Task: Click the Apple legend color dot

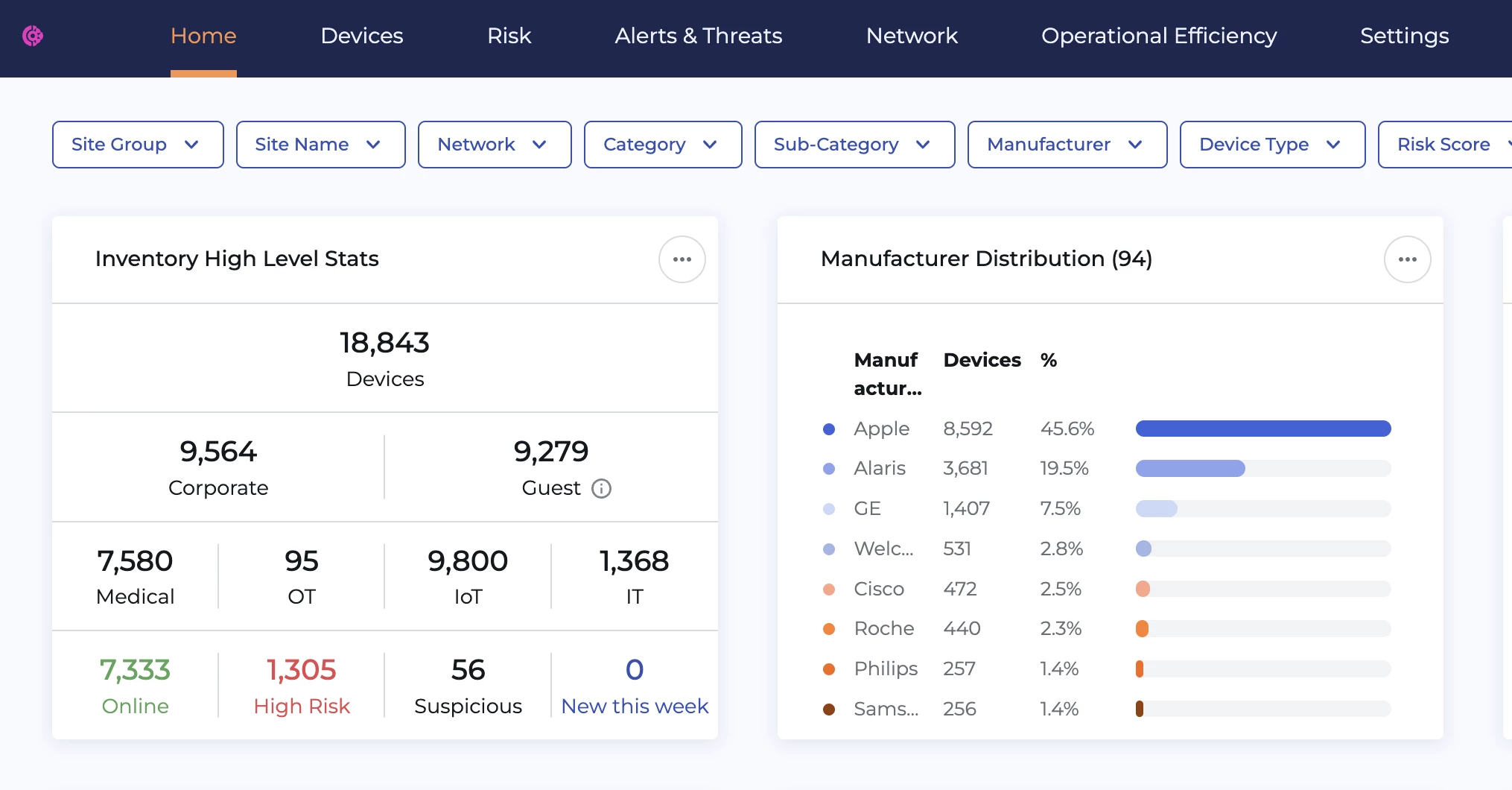Action: (x=828, y=429)
